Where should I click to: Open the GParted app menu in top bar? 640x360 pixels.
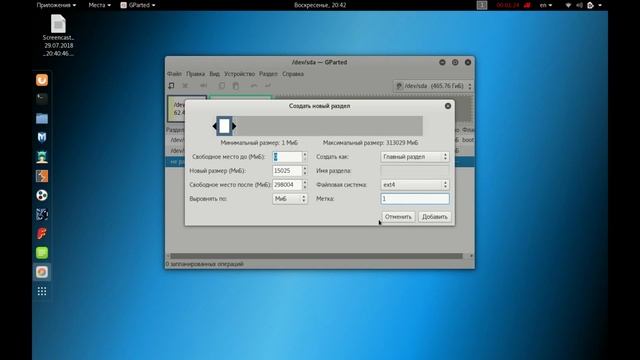click(x=138, y=5)
